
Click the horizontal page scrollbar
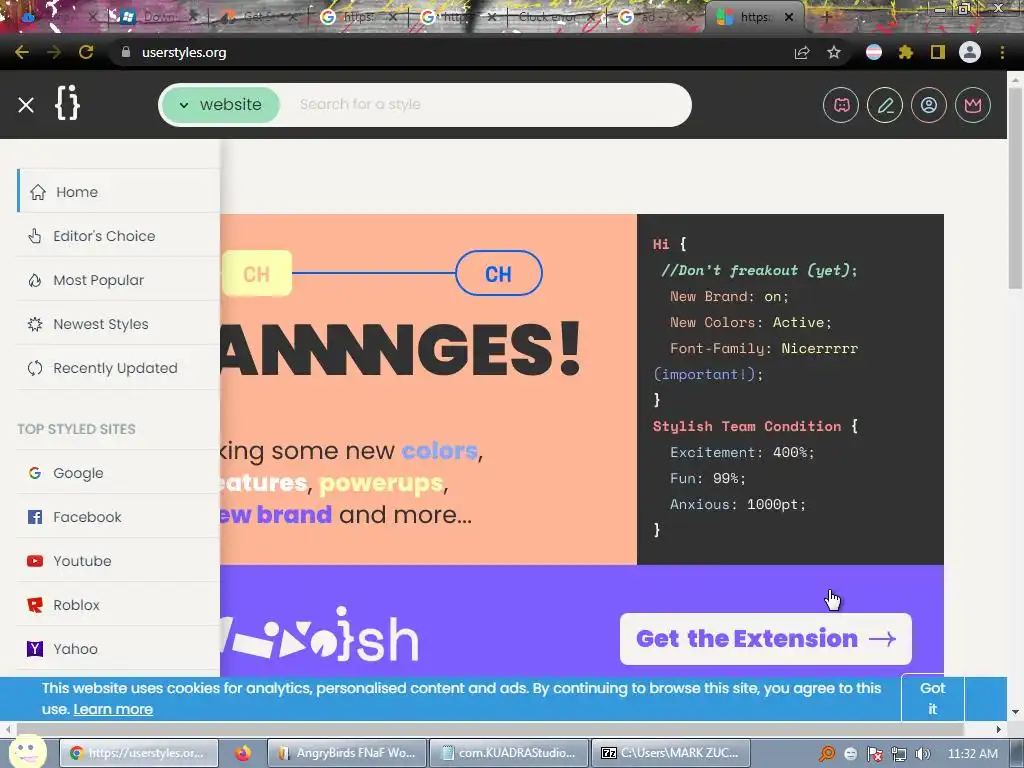tap(490, 729)
